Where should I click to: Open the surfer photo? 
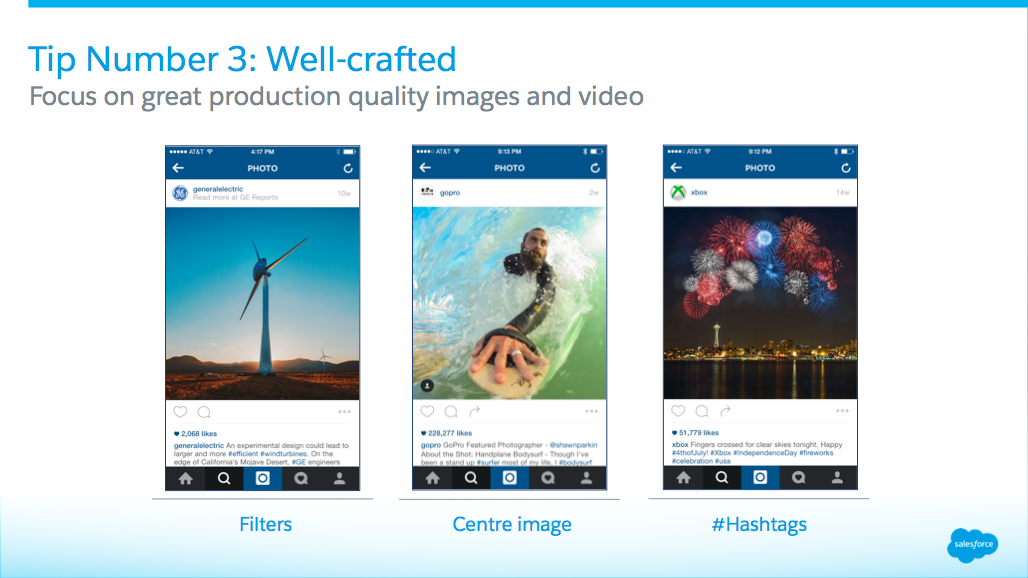tap(509, 303)
